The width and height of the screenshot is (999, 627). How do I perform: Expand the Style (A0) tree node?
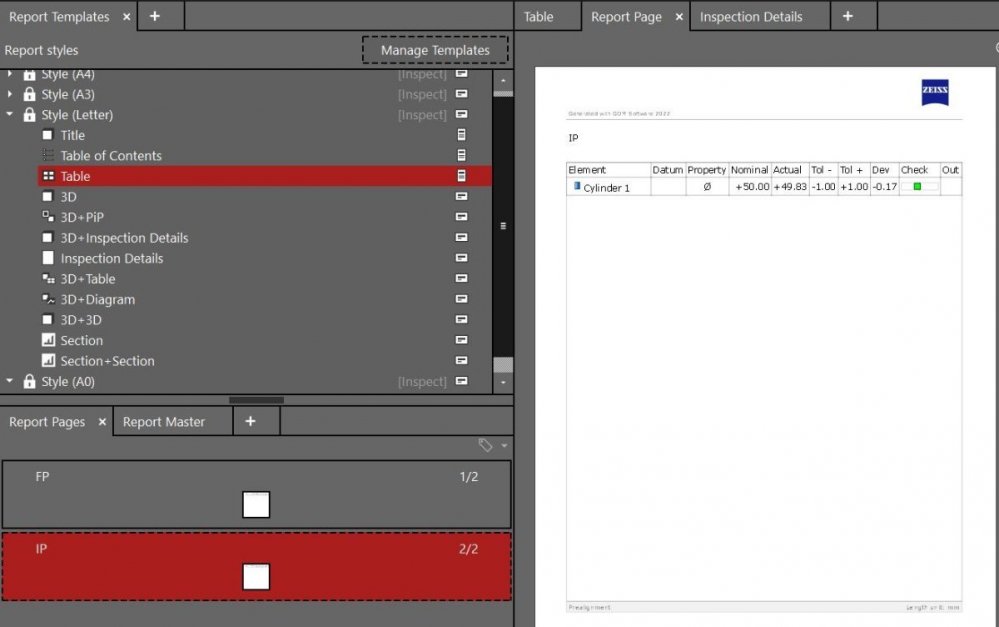[10, 381]
